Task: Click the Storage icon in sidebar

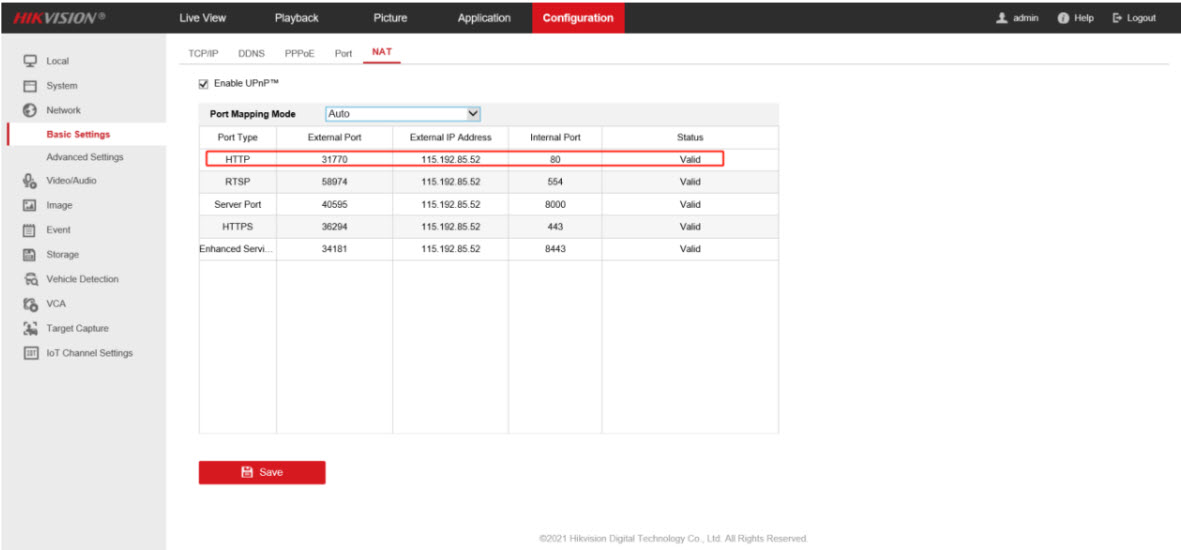Action: tap(30, 255)
